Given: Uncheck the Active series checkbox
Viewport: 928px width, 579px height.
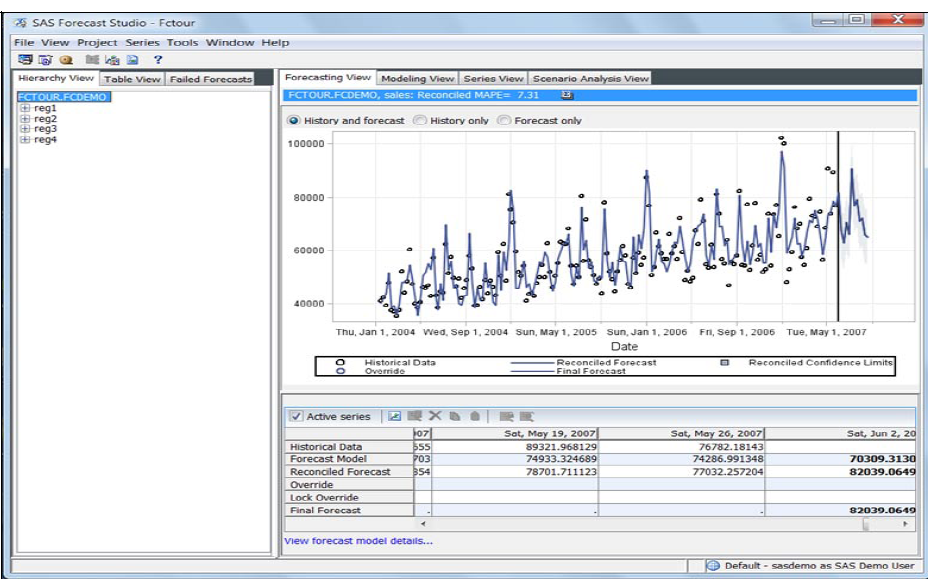Looking at the screenshot, I should point(296,417).
